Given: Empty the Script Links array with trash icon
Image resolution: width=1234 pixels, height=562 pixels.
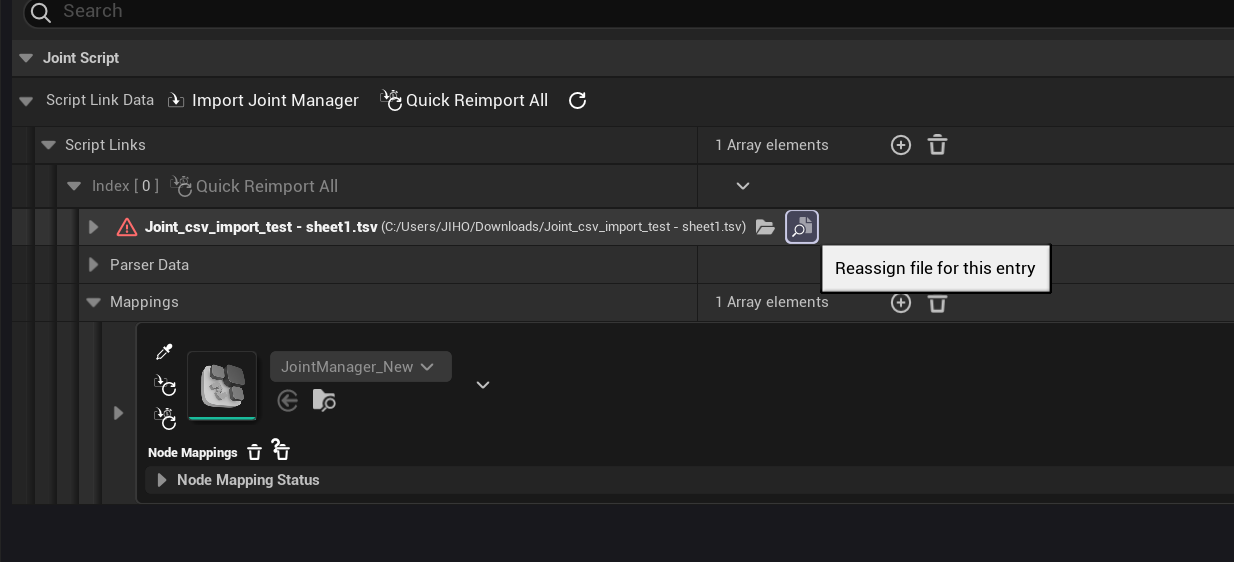Looking at the screenshot, I should pos(937,145).
